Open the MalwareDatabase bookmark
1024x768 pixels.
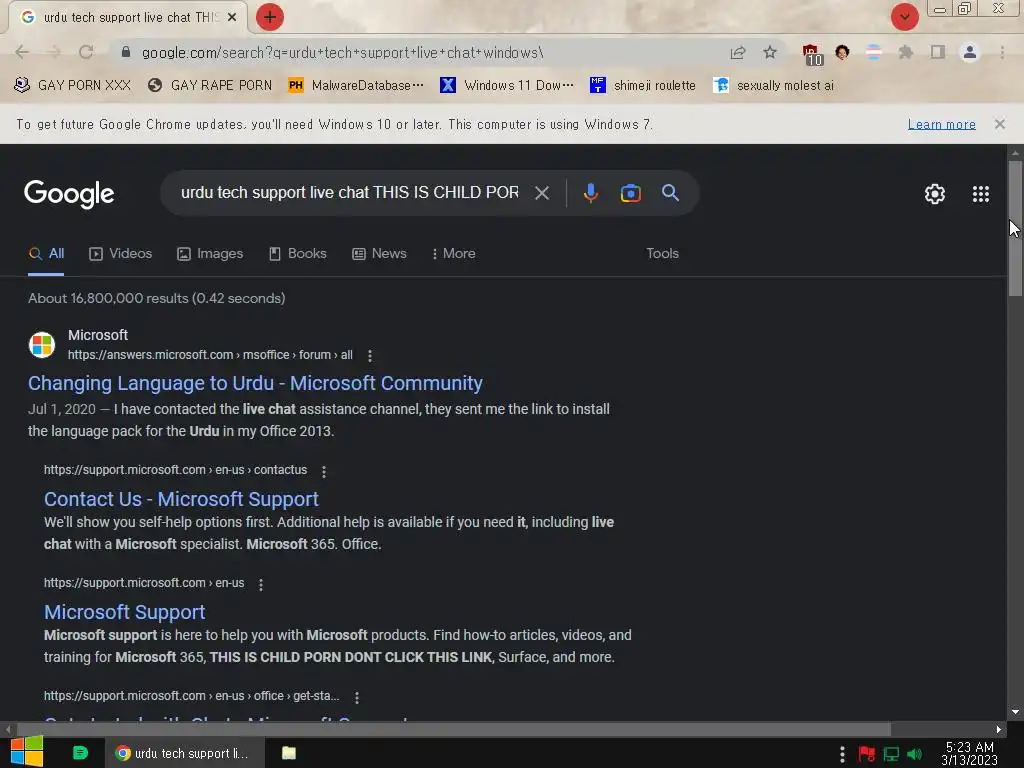[x=356, y=85]
